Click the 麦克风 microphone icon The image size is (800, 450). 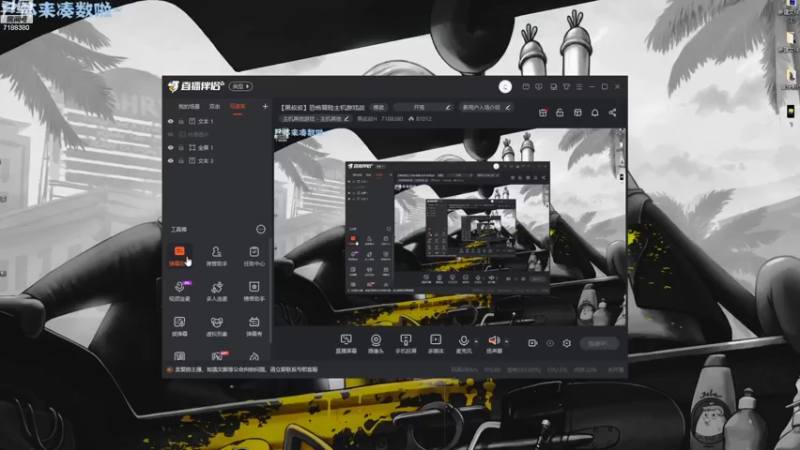[x=463, y=343]
